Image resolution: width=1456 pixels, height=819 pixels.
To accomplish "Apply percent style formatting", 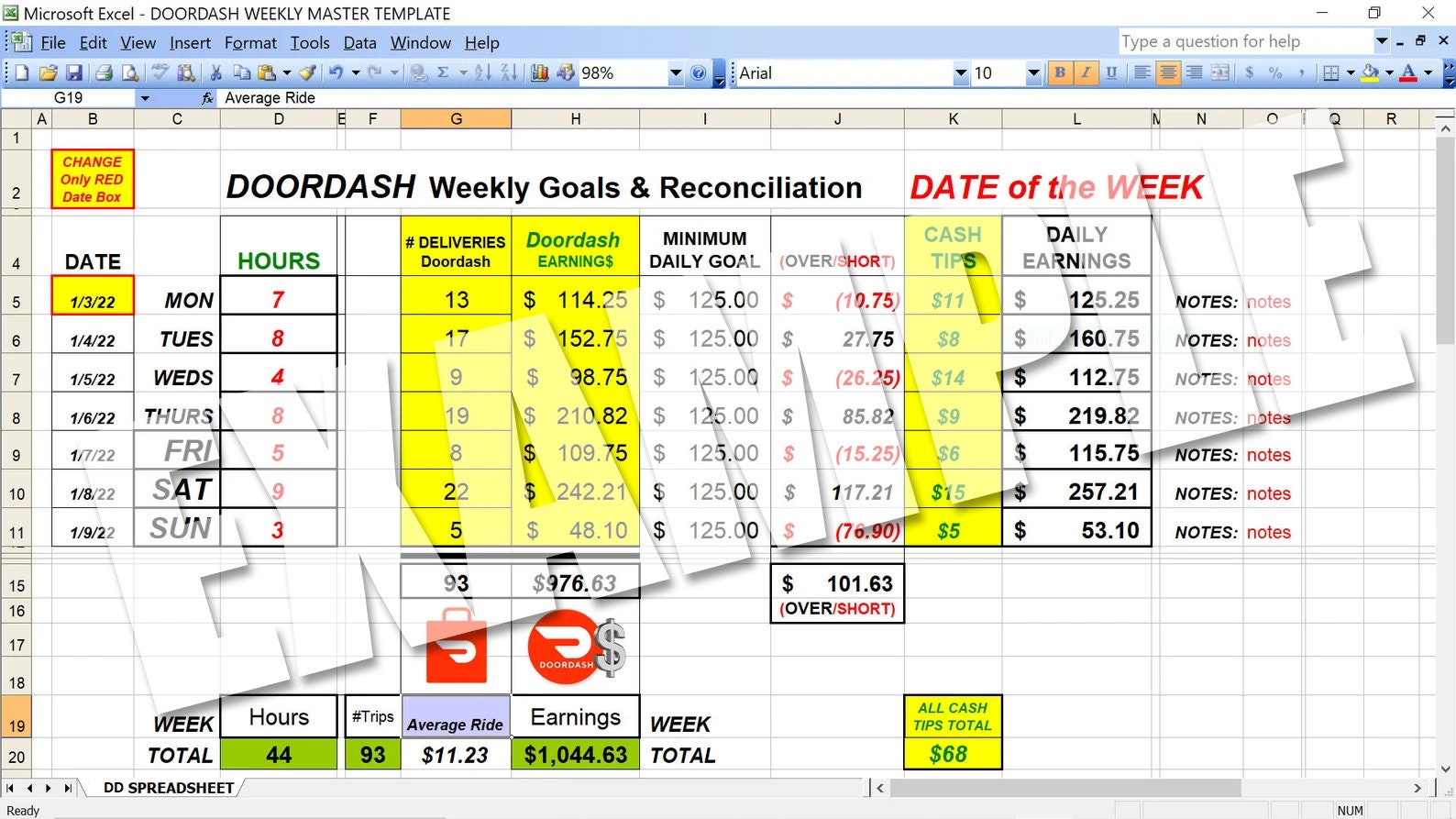I will 1275,72.
